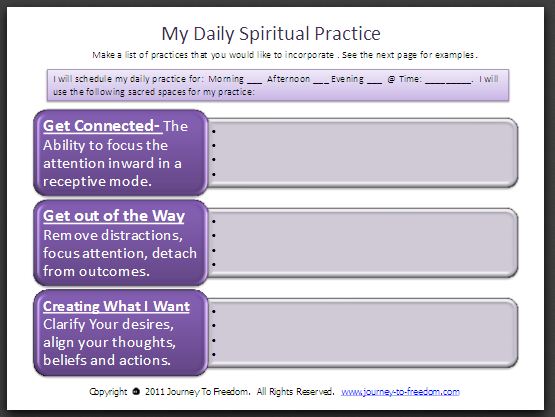Click the My Daily Spiritual Practice title
This screenshot has height=417, width=555.
click(271, 34)
